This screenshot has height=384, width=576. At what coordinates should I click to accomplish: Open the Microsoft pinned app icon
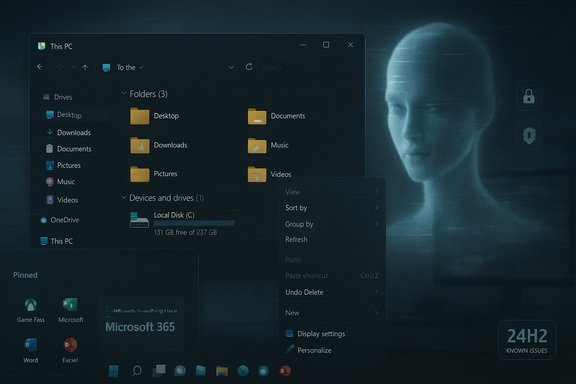[x=70, y=305]
